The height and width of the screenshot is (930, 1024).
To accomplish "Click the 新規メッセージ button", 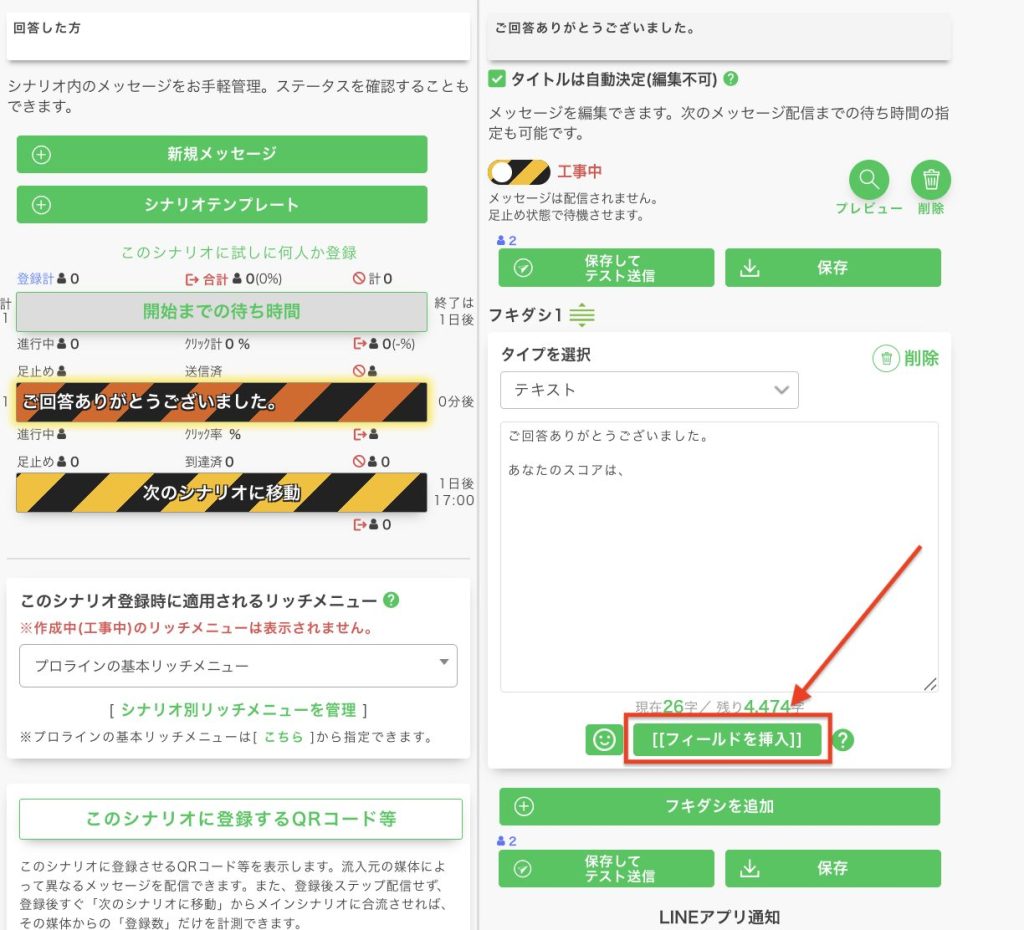I will 221,154.
